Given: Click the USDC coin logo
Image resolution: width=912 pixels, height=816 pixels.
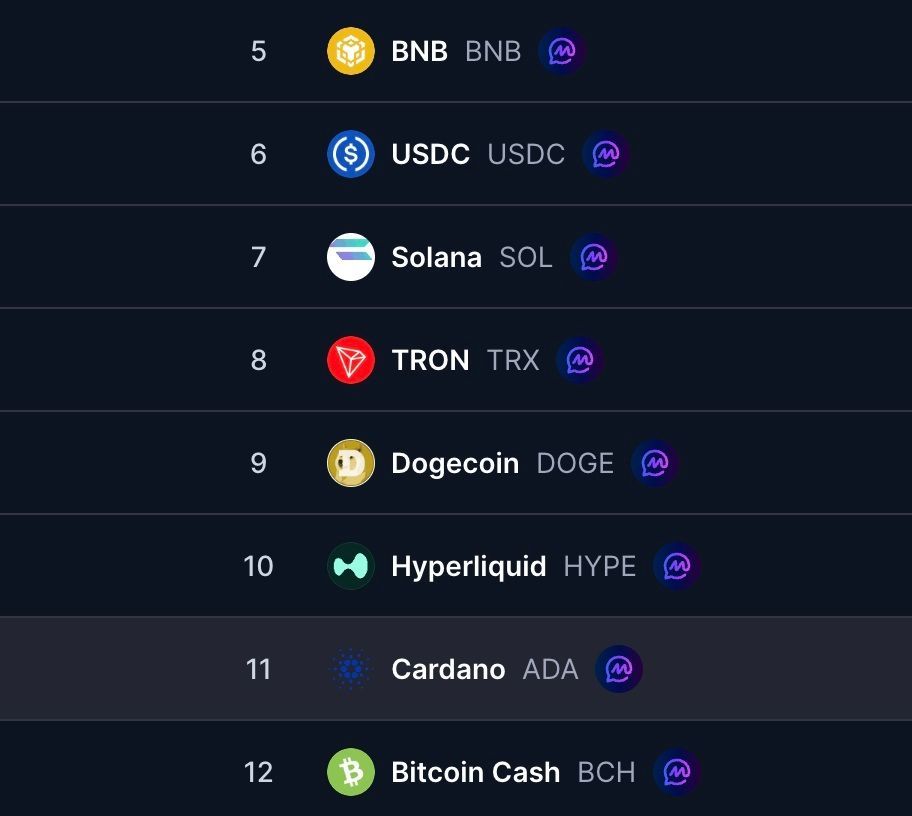Looking at the screenshot, I should coord(351,154).
